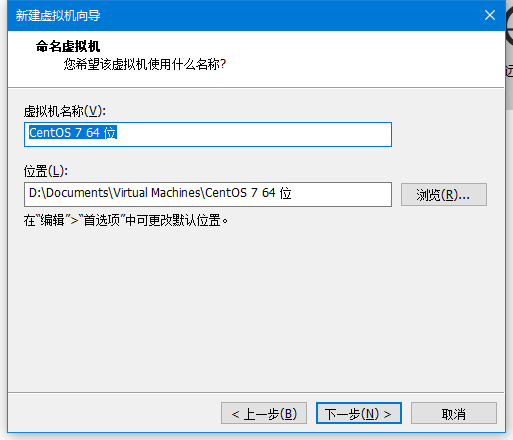
Task: Click the 位置(L): label
Action: click(46, 171)
